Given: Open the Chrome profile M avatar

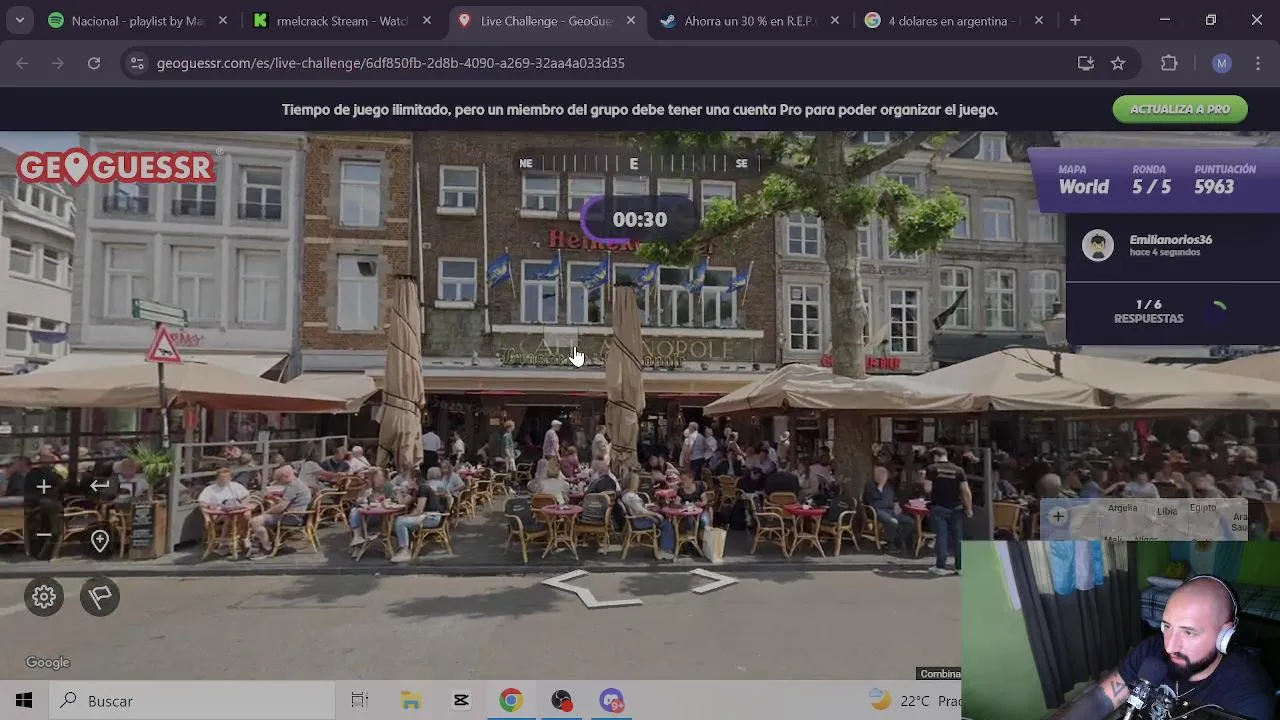Looking at the screenshot, I should 1221,63.
